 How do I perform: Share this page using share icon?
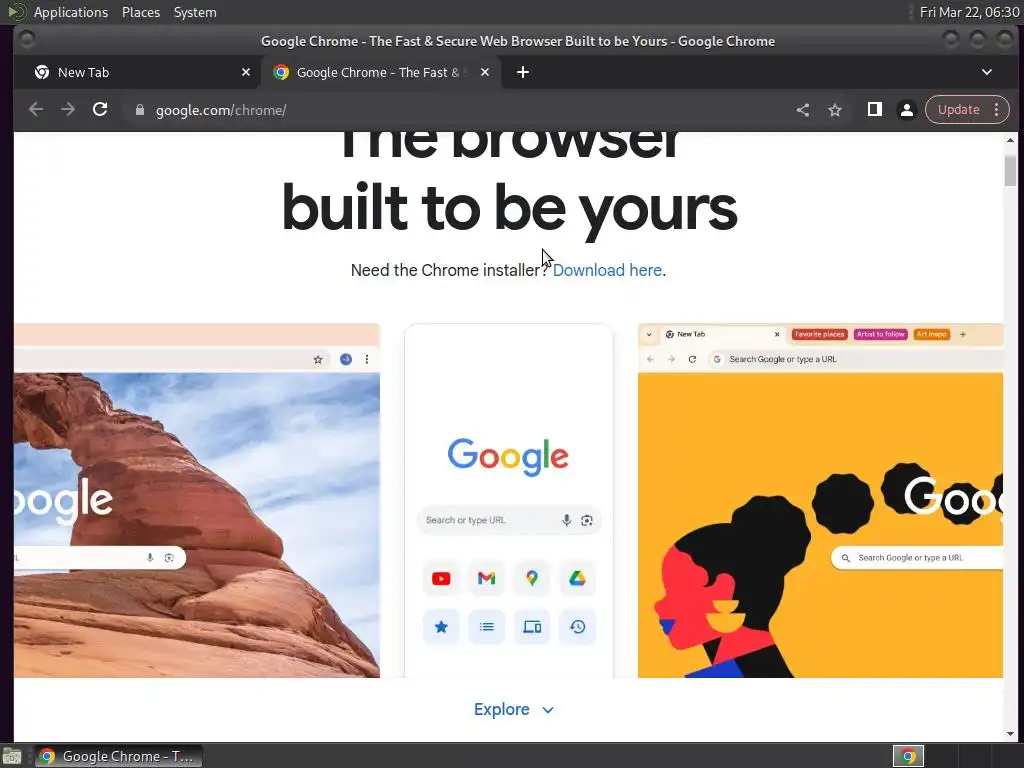(803, 110)
